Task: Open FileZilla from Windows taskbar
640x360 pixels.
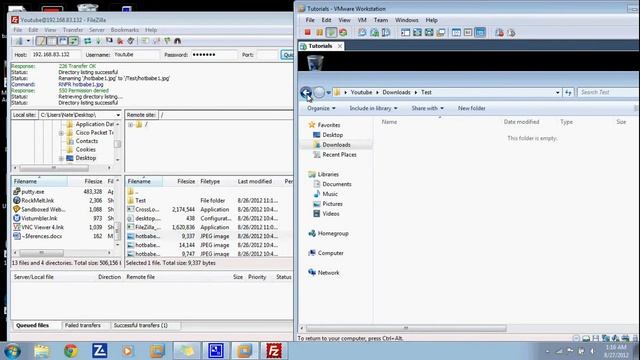Action: click(x=274, y=351)
